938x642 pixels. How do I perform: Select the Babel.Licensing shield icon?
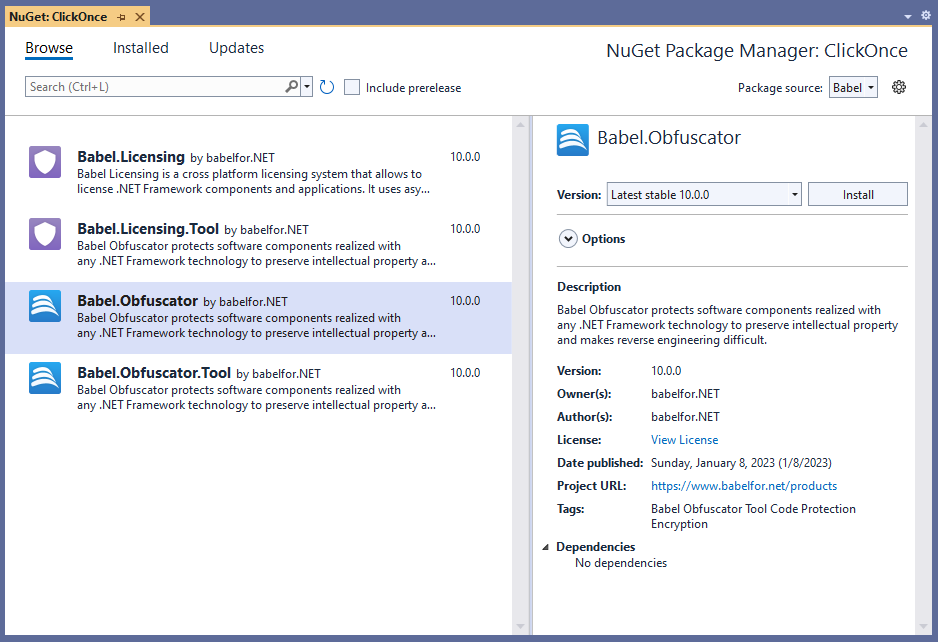[x=45, y=162]
